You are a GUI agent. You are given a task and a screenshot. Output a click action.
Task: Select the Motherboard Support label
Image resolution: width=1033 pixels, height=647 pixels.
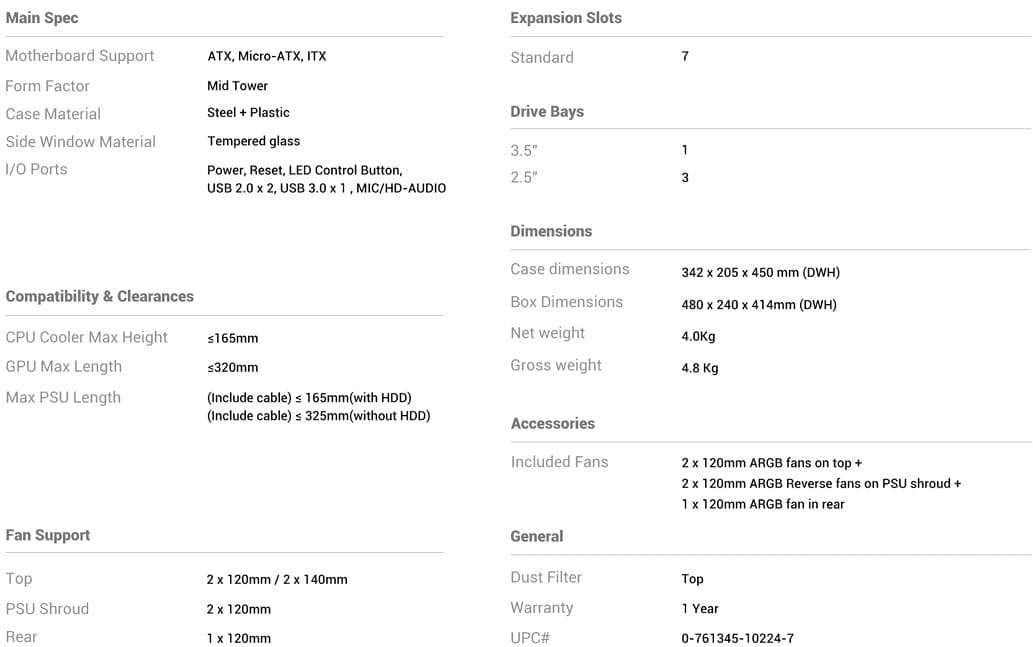80,56
